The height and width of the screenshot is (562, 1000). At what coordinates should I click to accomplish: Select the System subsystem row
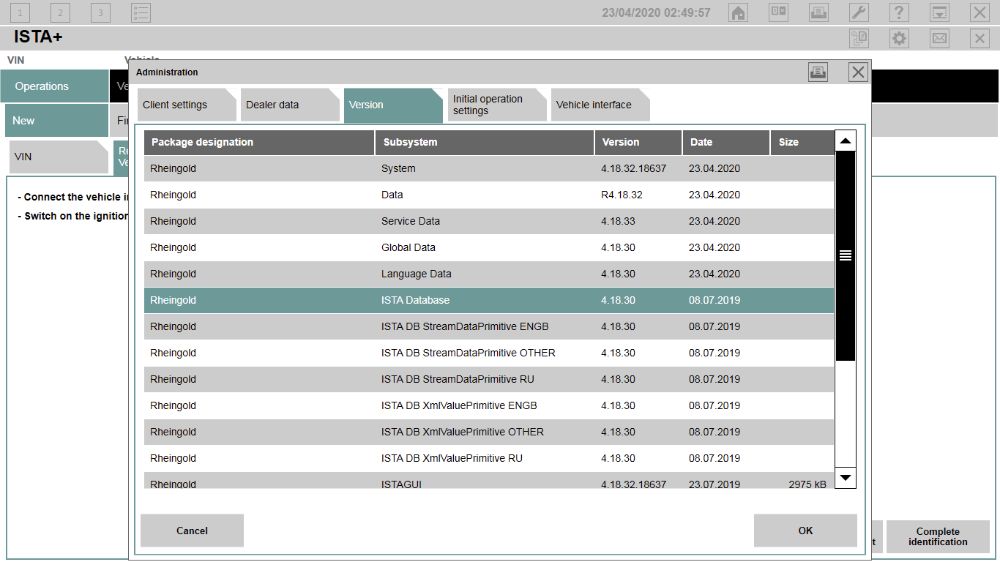tap(489, 168)
